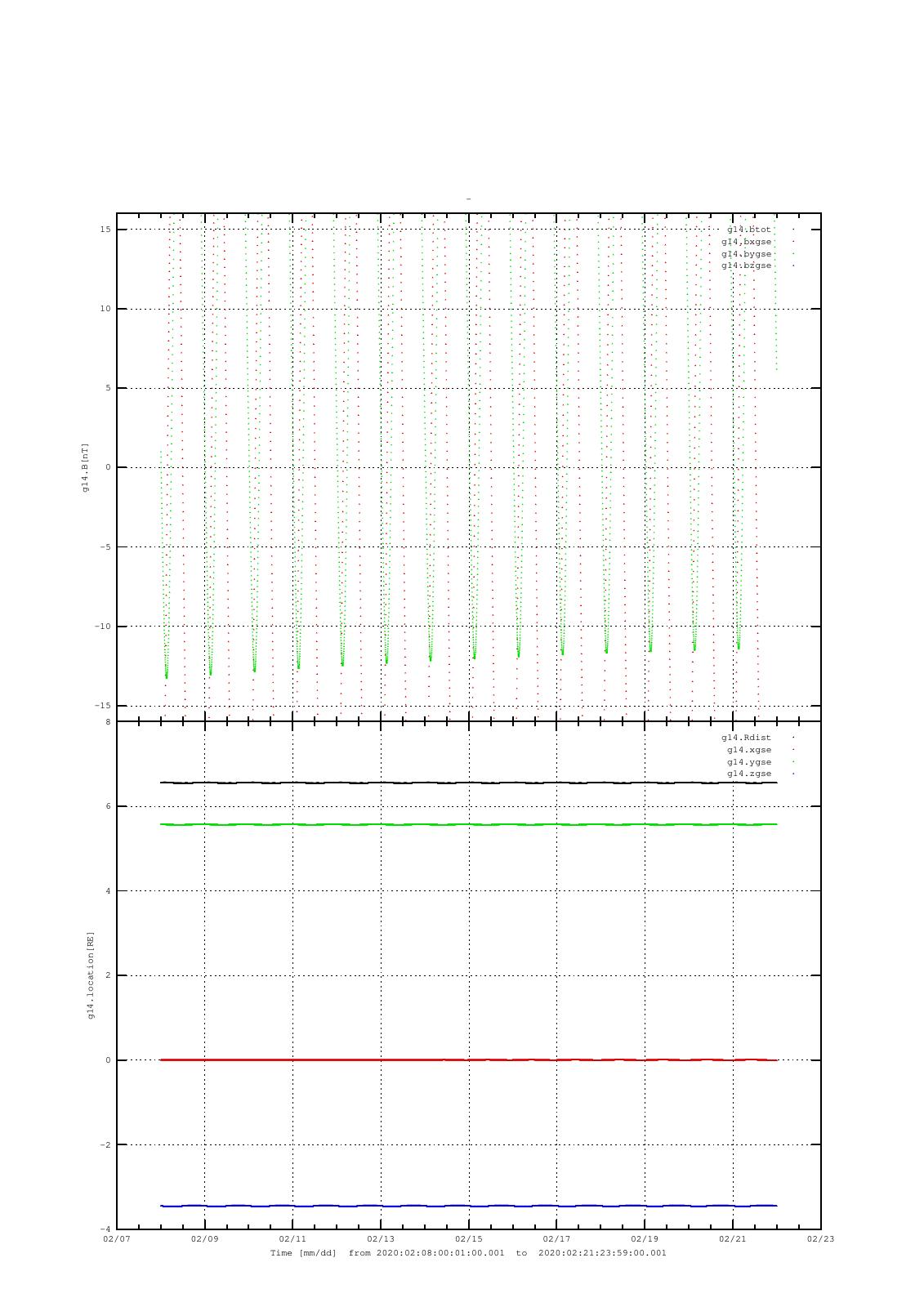
Task: Click the black Rdist line in the location plot
Action: (x=469, y=783)
